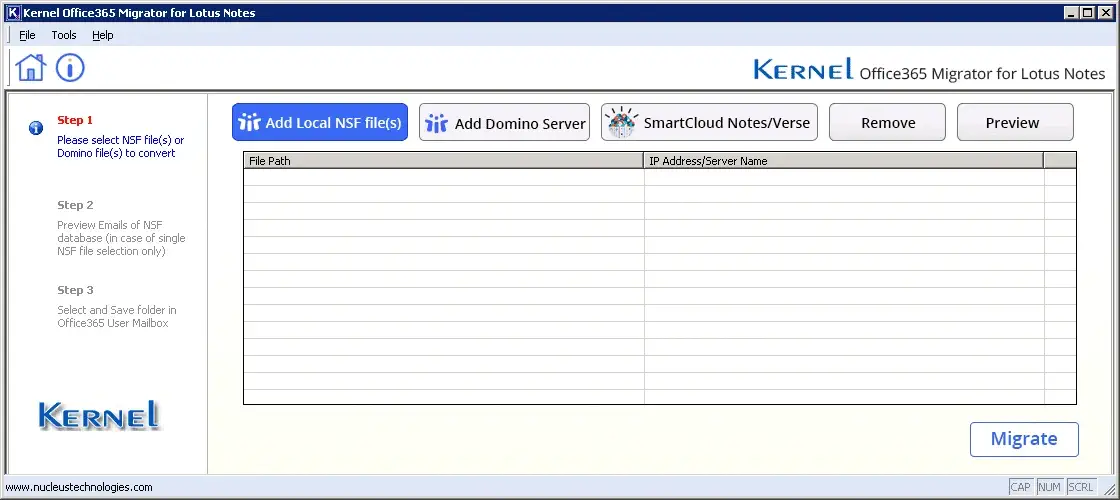Open the File menu
The height and width of the screenshot is (500, 1120).
(x=27, y=35)
